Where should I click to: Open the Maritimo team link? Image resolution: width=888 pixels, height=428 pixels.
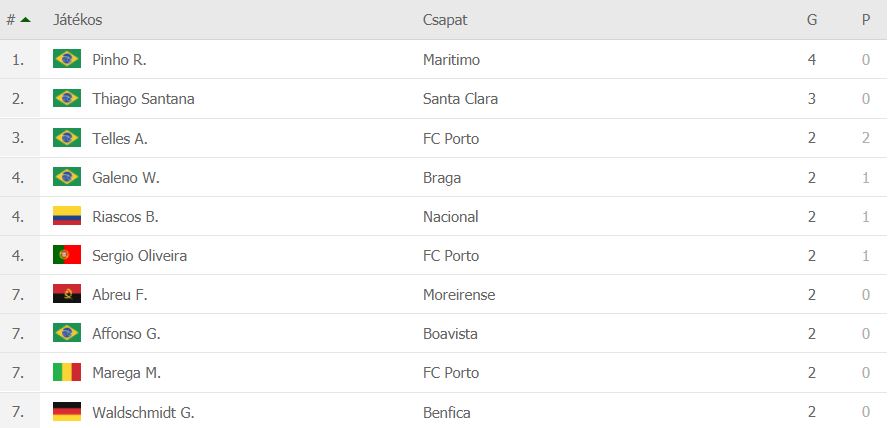click(x=451, y=59)
